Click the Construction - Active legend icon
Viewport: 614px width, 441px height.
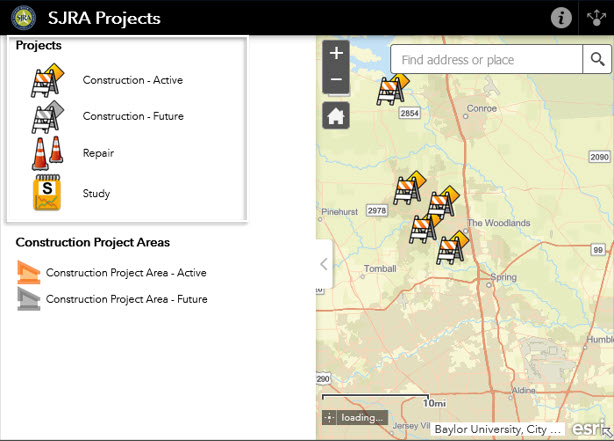[x=47, y=80]
